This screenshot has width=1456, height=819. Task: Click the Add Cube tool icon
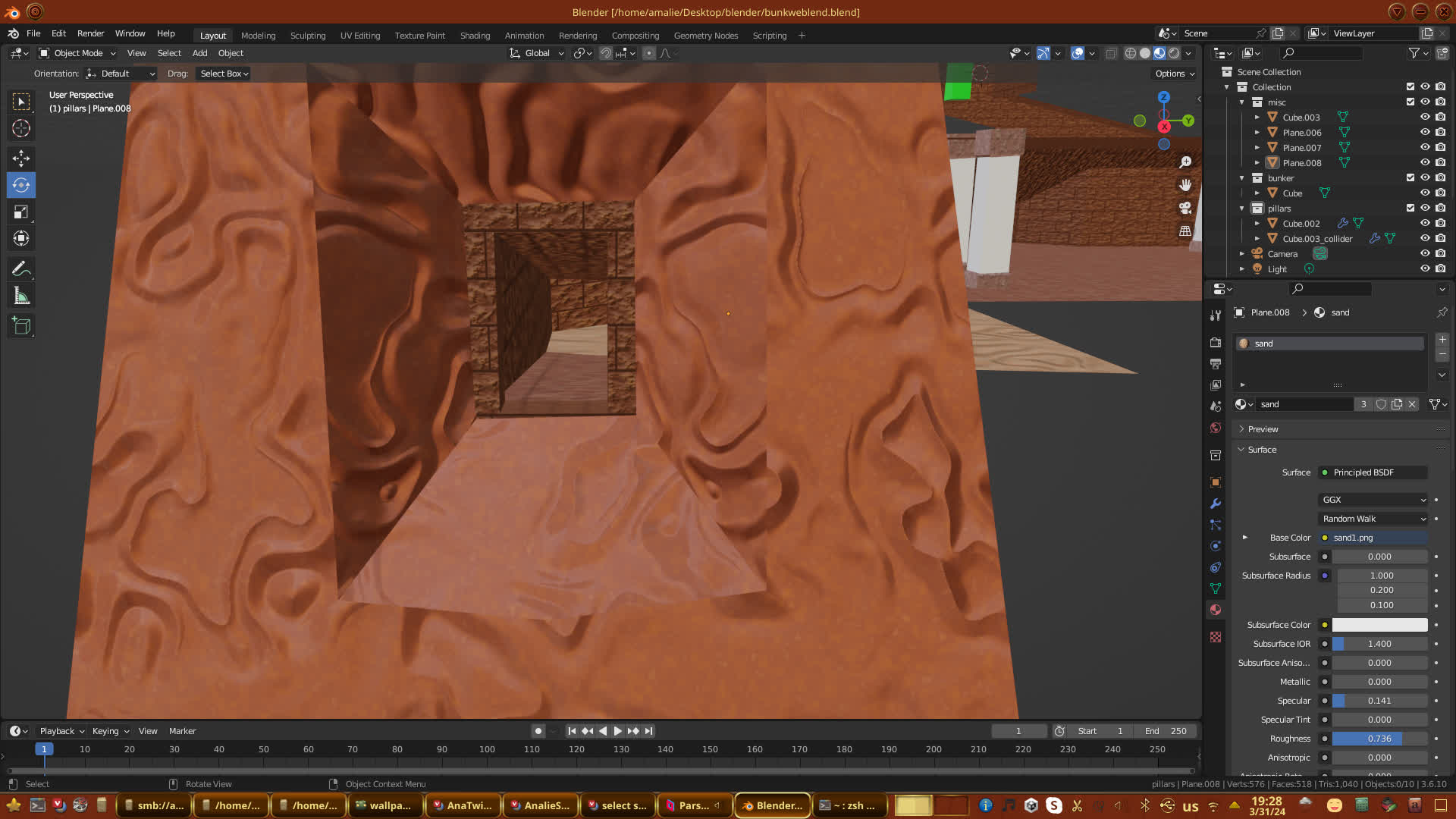point(21,326)
